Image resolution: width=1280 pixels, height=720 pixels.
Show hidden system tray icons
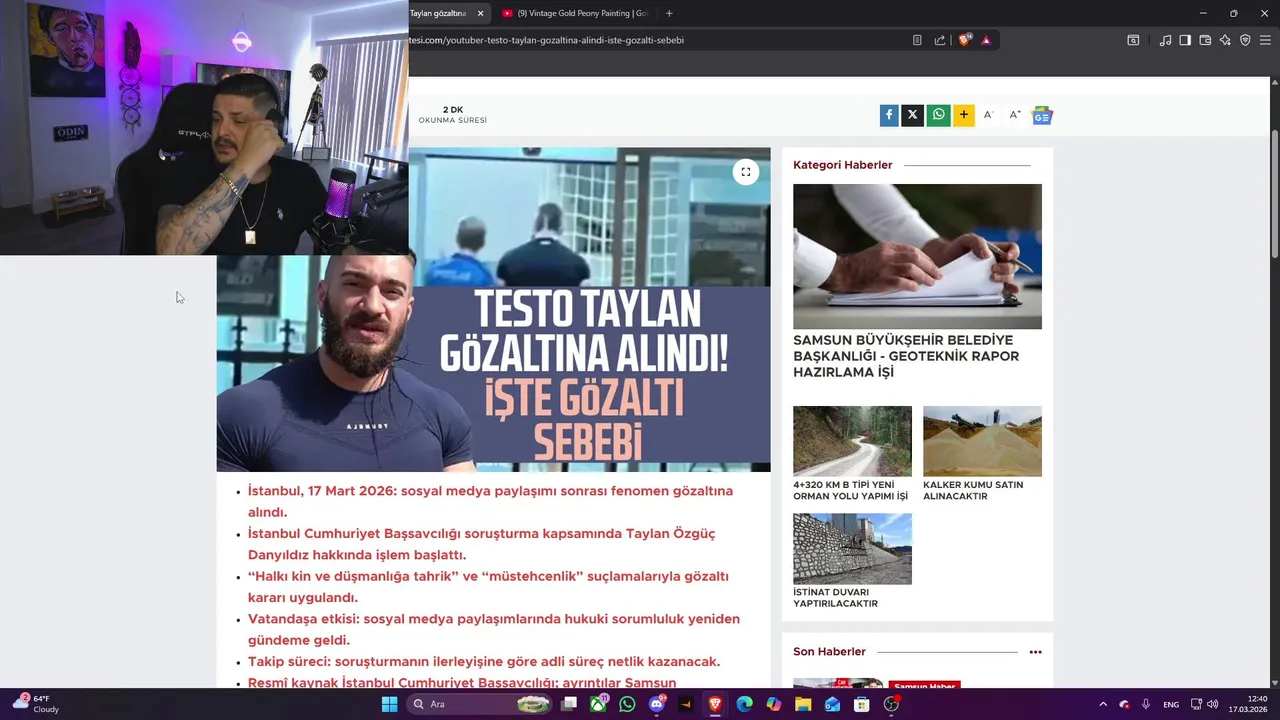(1103, 704)
